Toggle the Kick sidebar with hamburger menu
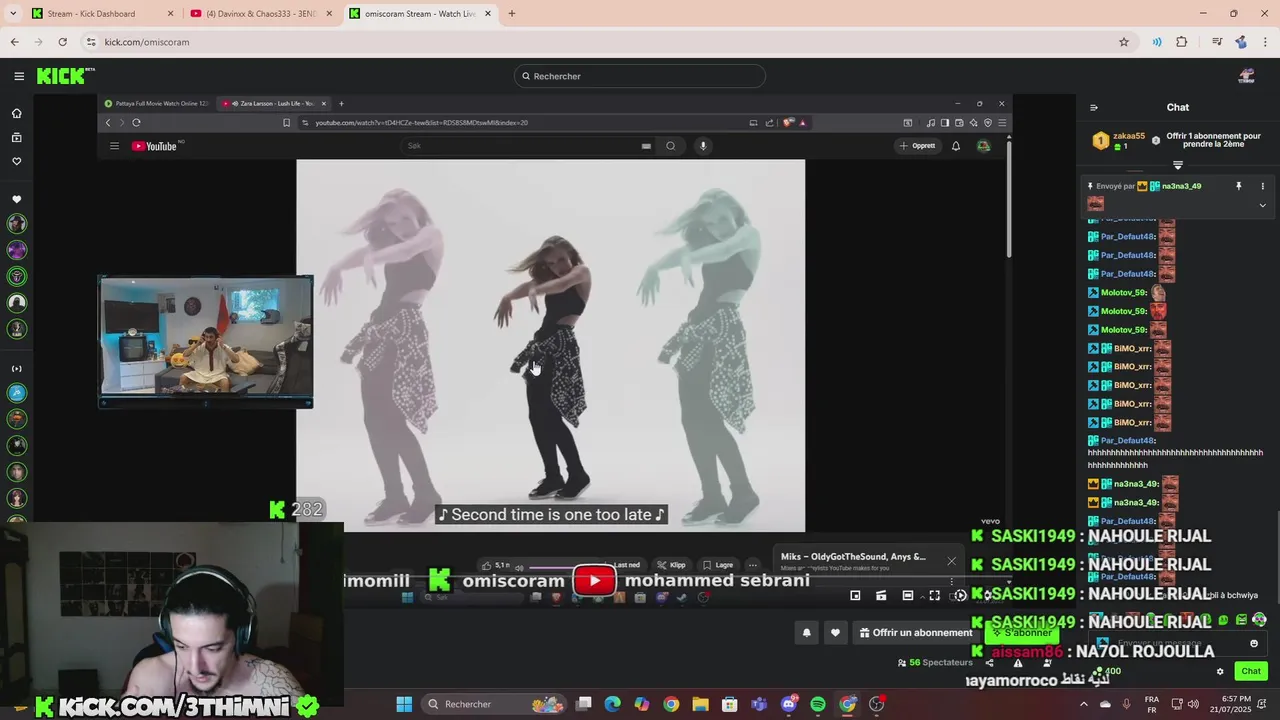Image resolution: width=1280 pixels, height=720 pixels. (19, 76)
